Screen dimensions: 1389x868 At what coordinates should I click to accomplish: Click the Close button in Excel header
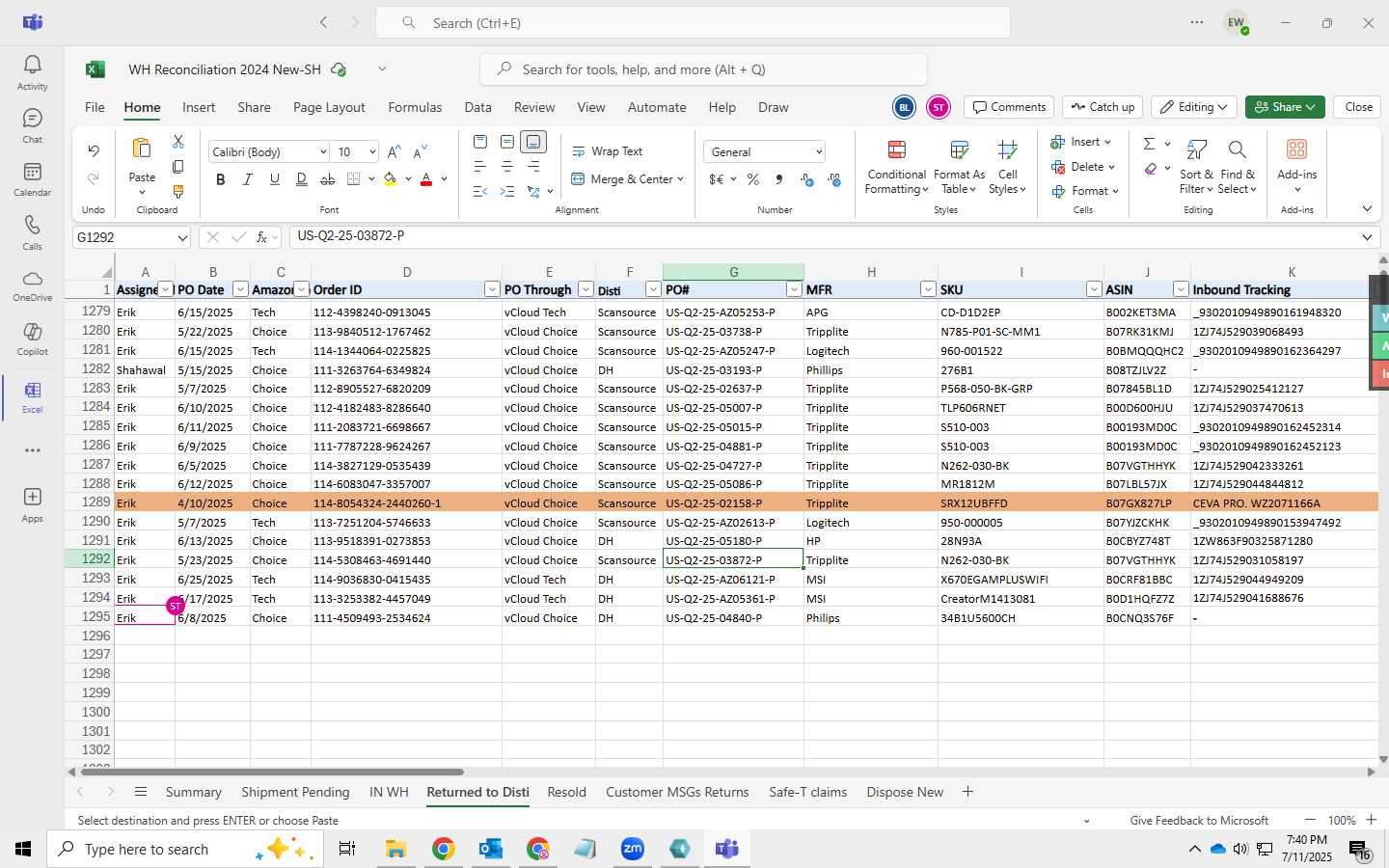click(x=1358, y=107)
